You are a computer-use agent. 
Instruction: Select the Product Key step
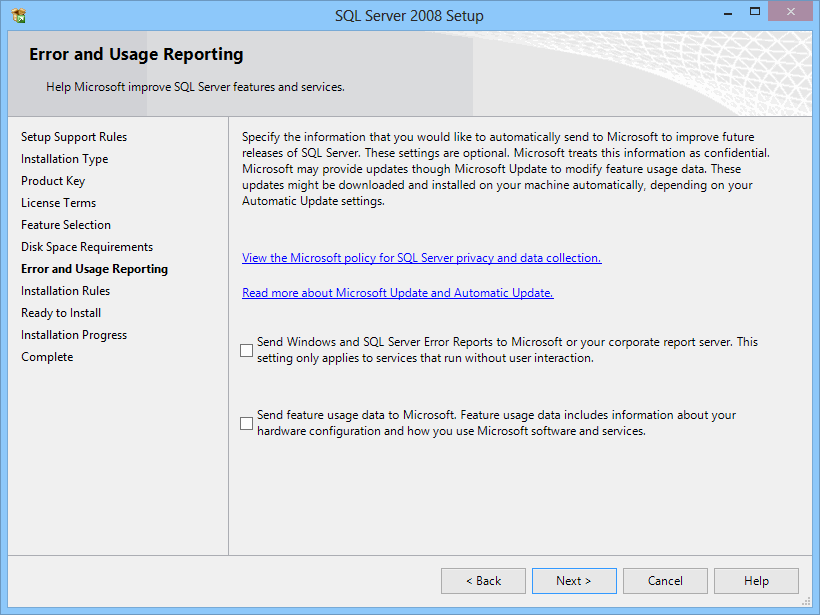(53, 181)
